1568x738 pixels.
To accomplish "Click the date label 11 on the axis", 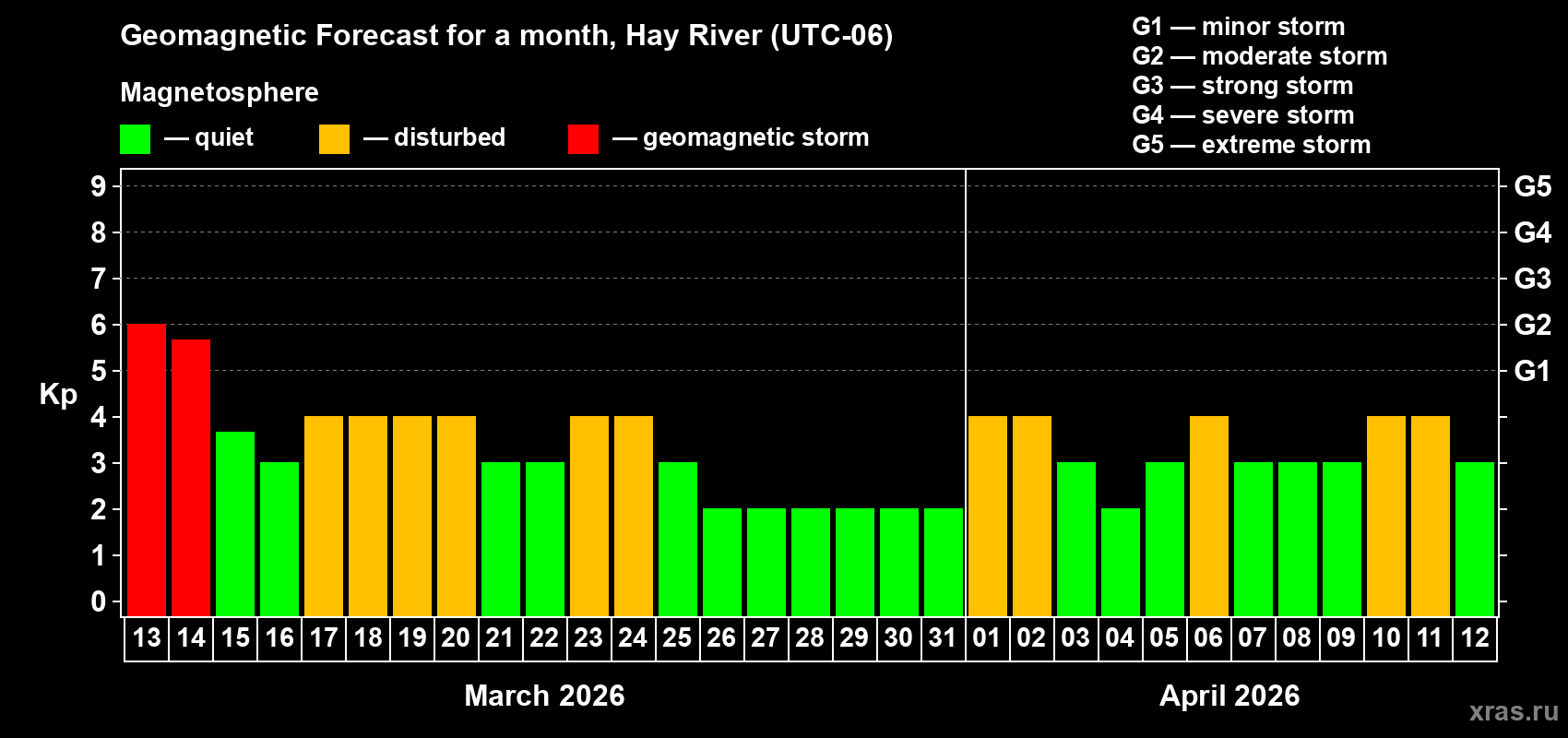I will click(x=1431, y=638).
